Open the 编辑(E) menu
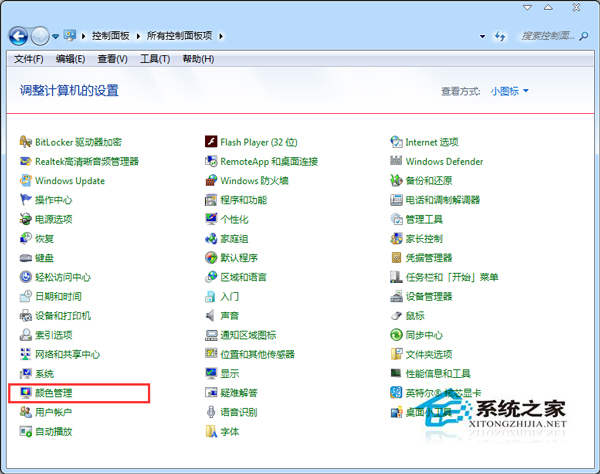The height and width of the screenshot is (474, 600). [x=70, y=59]
